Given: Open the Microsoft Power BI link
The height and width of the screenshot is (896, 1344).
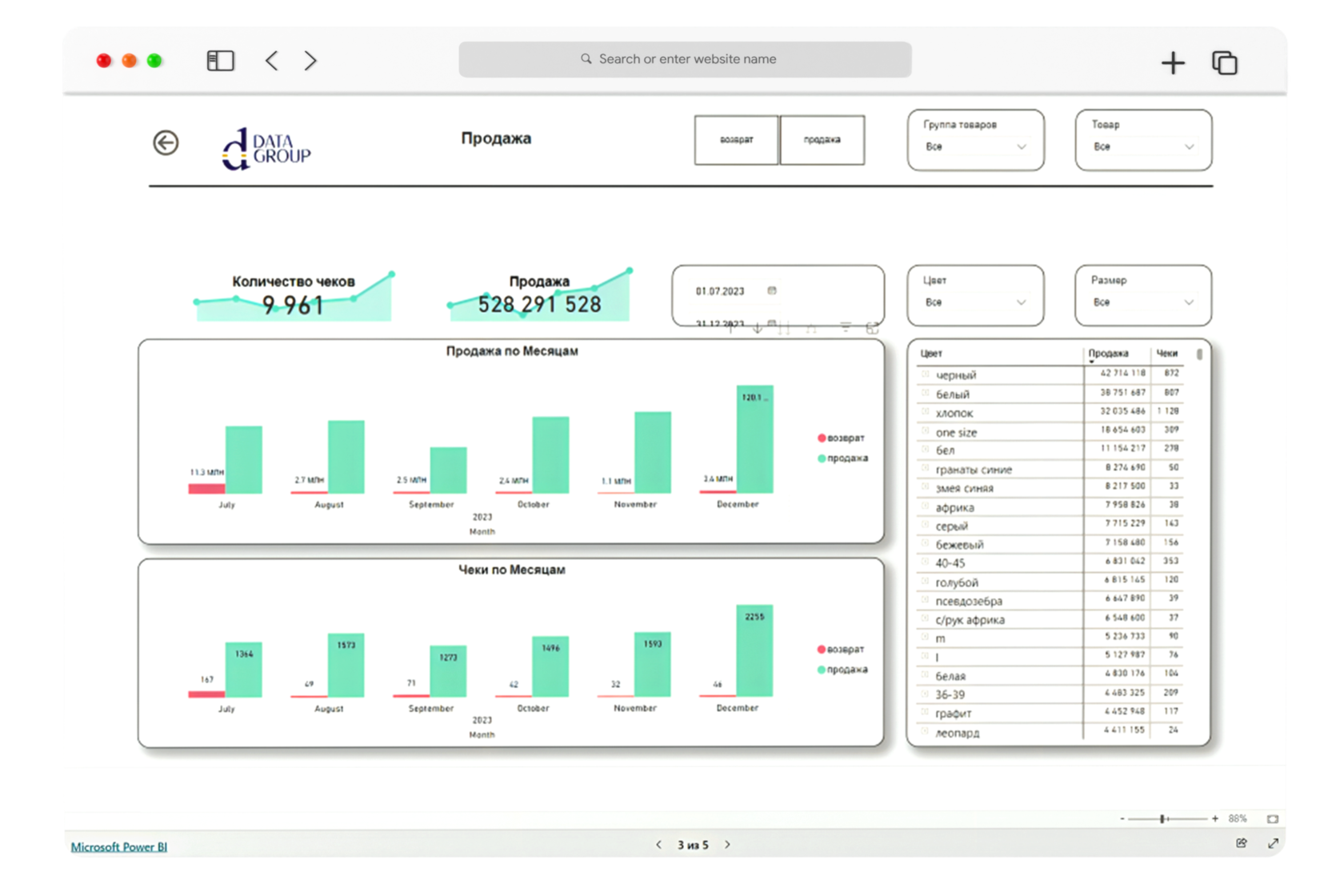Looking at the screenshot, I should click(x=119, y=846).
